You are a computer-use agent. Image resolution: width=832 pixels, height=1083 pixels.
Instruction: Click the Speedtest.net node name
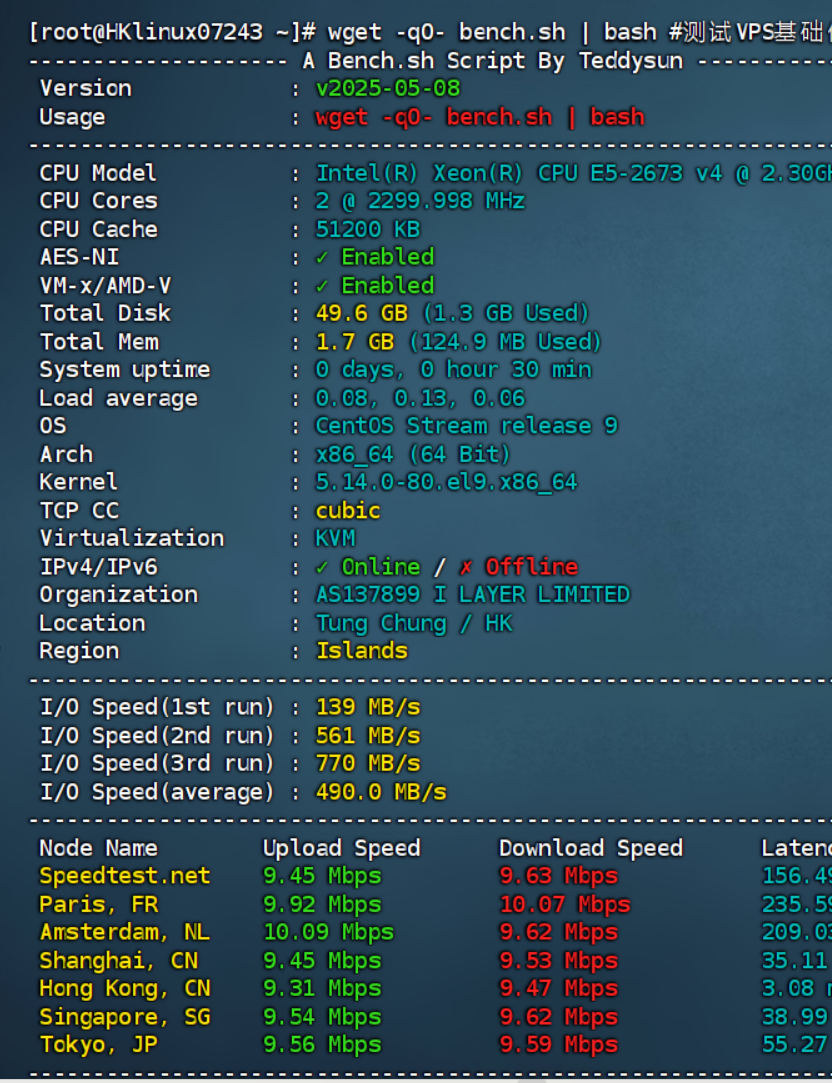click(124, 876)
